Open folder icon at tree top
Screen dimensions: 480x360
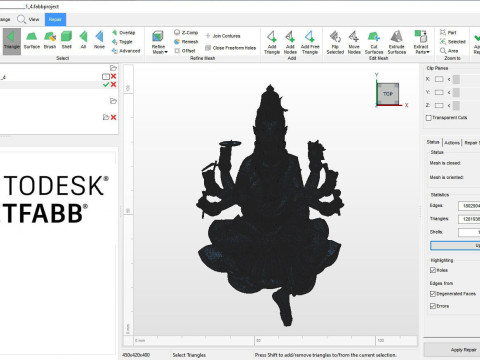[x=113, y=68]
